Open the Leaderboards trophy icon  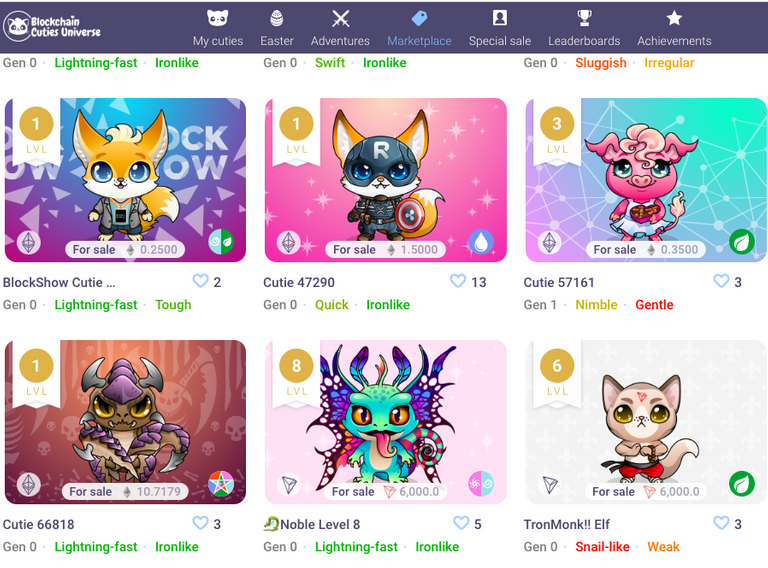tap(584, 18)
